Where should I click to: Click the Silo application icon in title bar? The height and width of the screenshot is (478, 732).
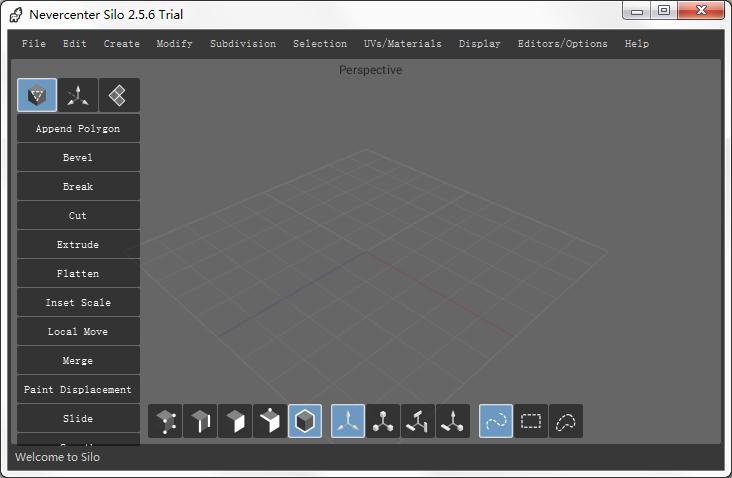click(x=16, y=14)
